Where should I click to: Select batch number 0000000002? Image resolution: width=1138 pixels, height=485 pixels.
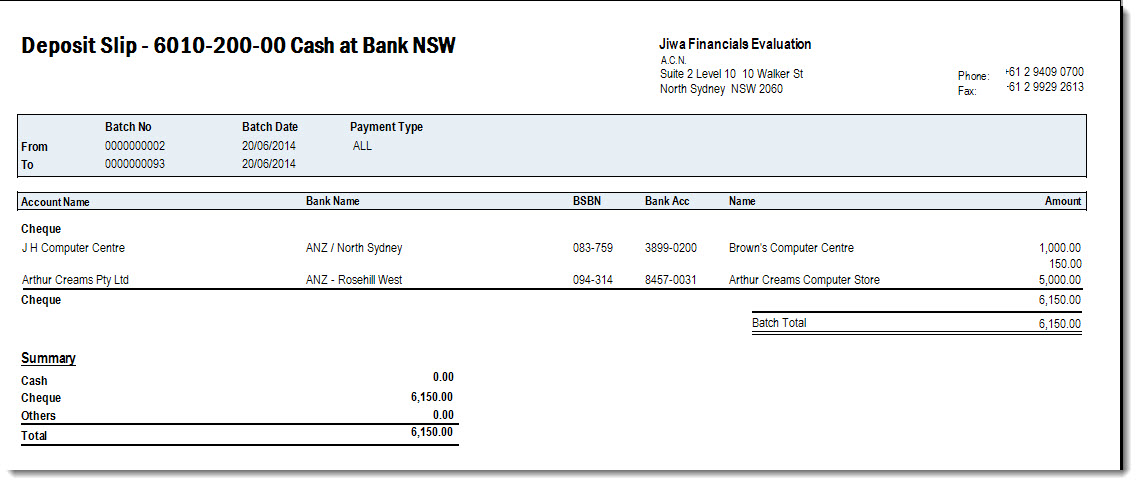pyautogui.click(x=135, y=146)
